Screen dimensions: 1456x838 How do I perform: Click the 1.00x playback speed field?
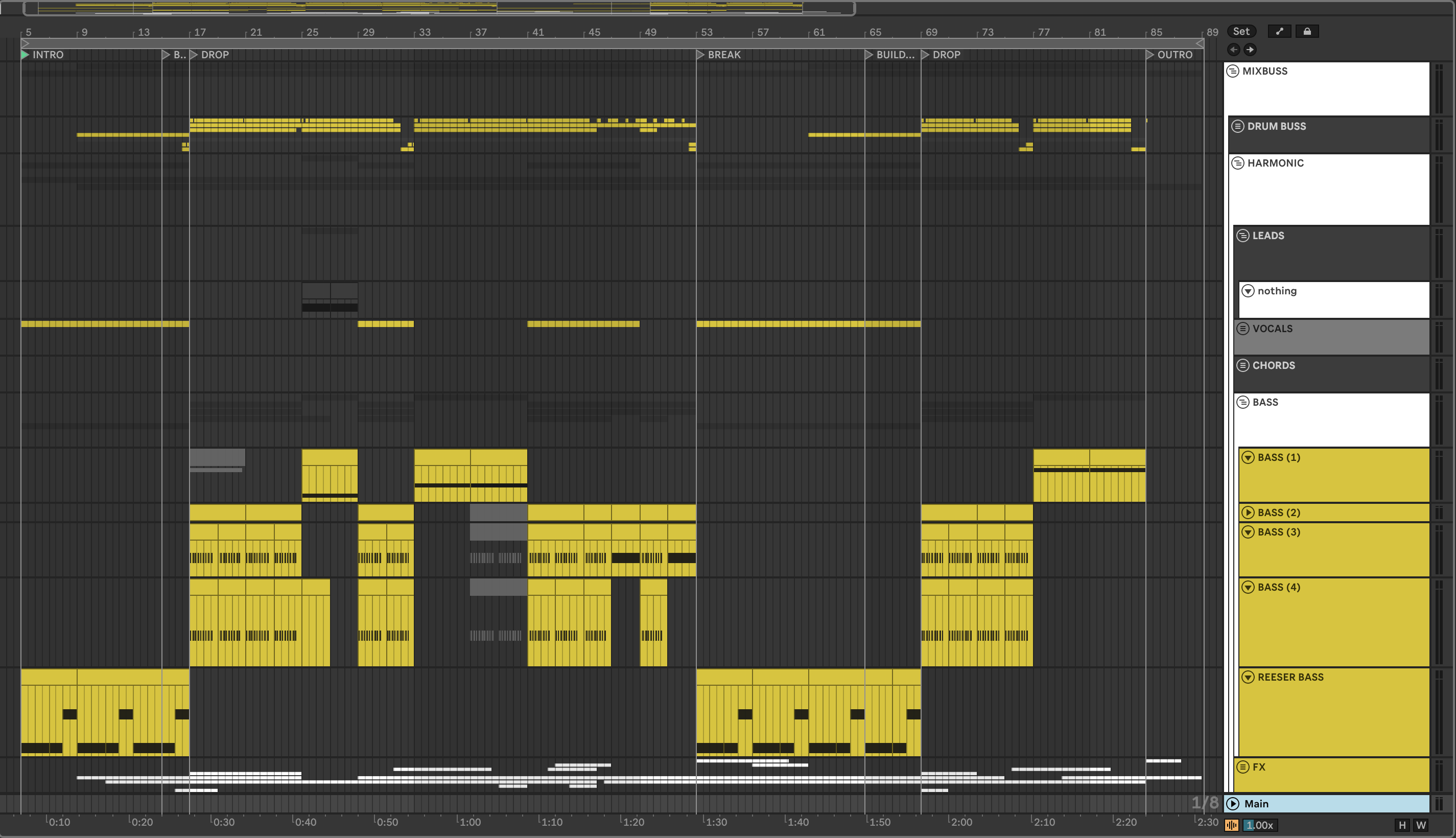(x=1260, y=825)
